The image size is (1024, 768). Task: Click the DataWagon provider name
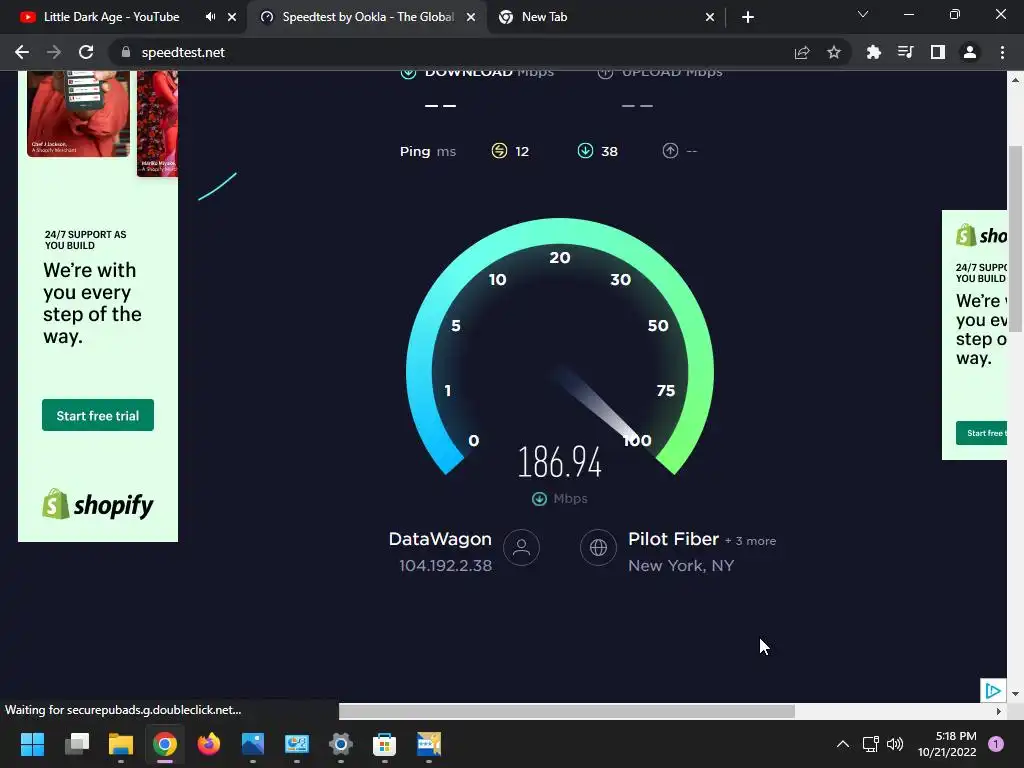440,539
